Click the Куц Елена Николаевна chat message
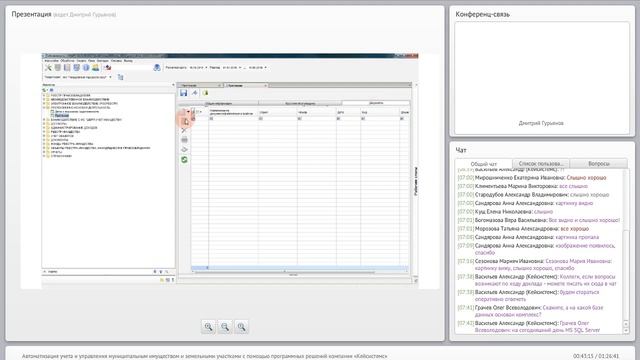This screenshot has height=360, width=640. pyautogui.click(x=505, y=211)
